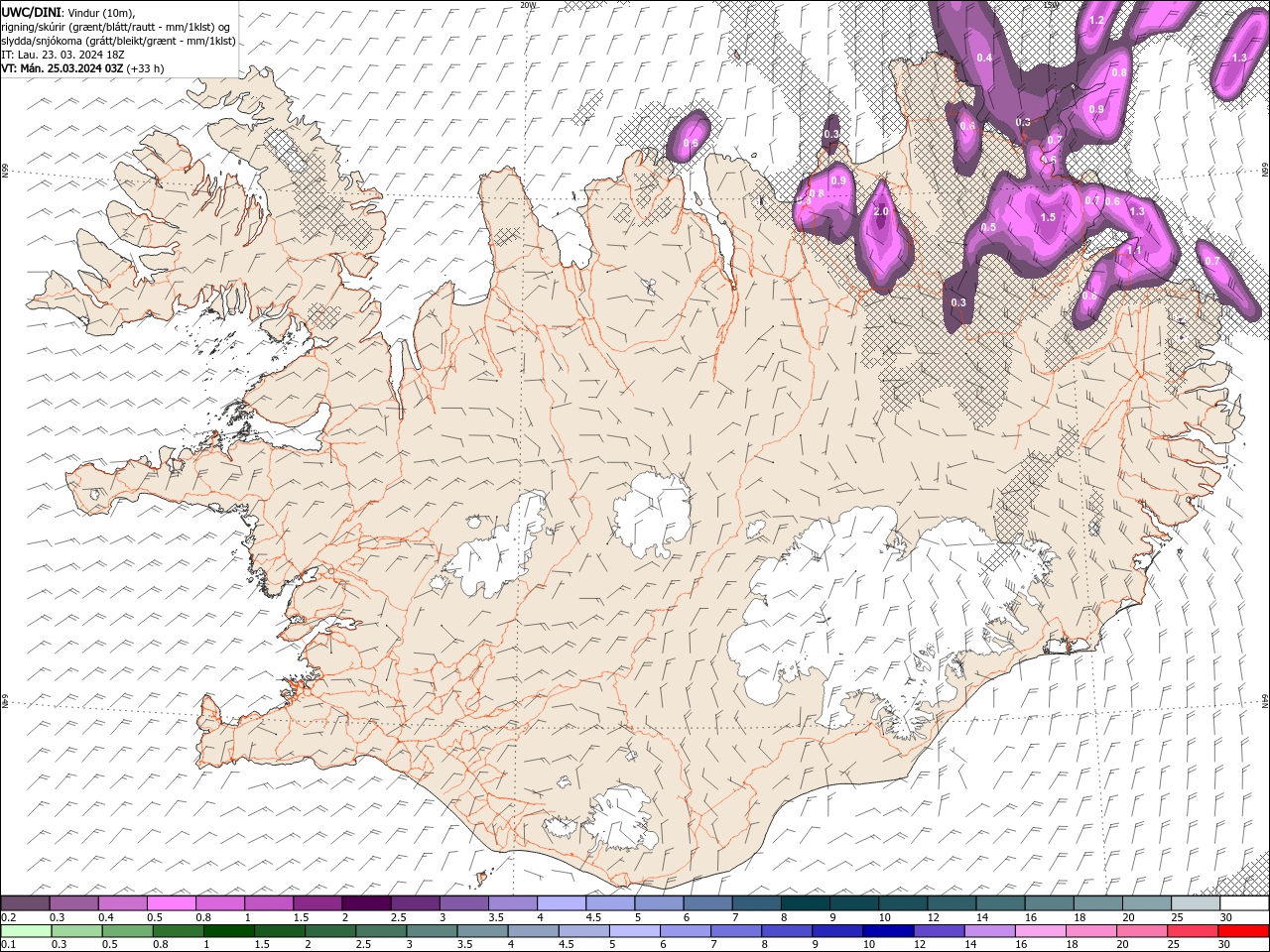Select the grey-purple 0.2–0.3 swatch in the upper legend
Viewport: 1270px width, 952px height.
tap(25, 902)
